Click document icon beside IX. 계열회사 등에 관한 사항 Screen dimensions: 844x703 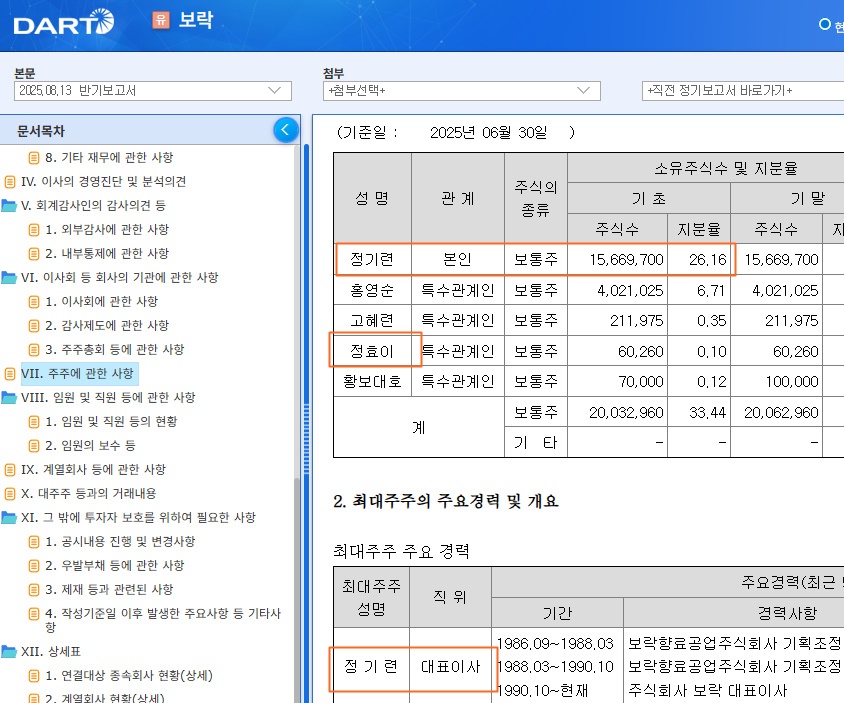(10, 470)
